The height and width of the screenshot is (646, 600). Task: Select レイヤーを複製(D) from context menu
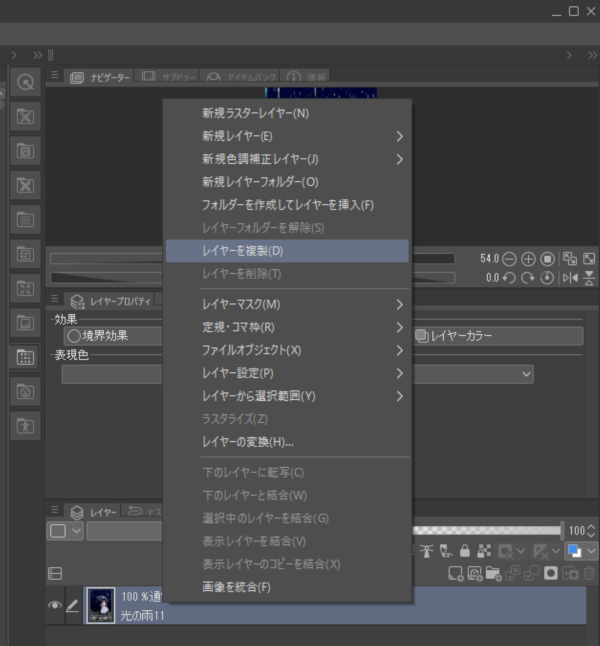pyautogui.click(x=286, y=250)
